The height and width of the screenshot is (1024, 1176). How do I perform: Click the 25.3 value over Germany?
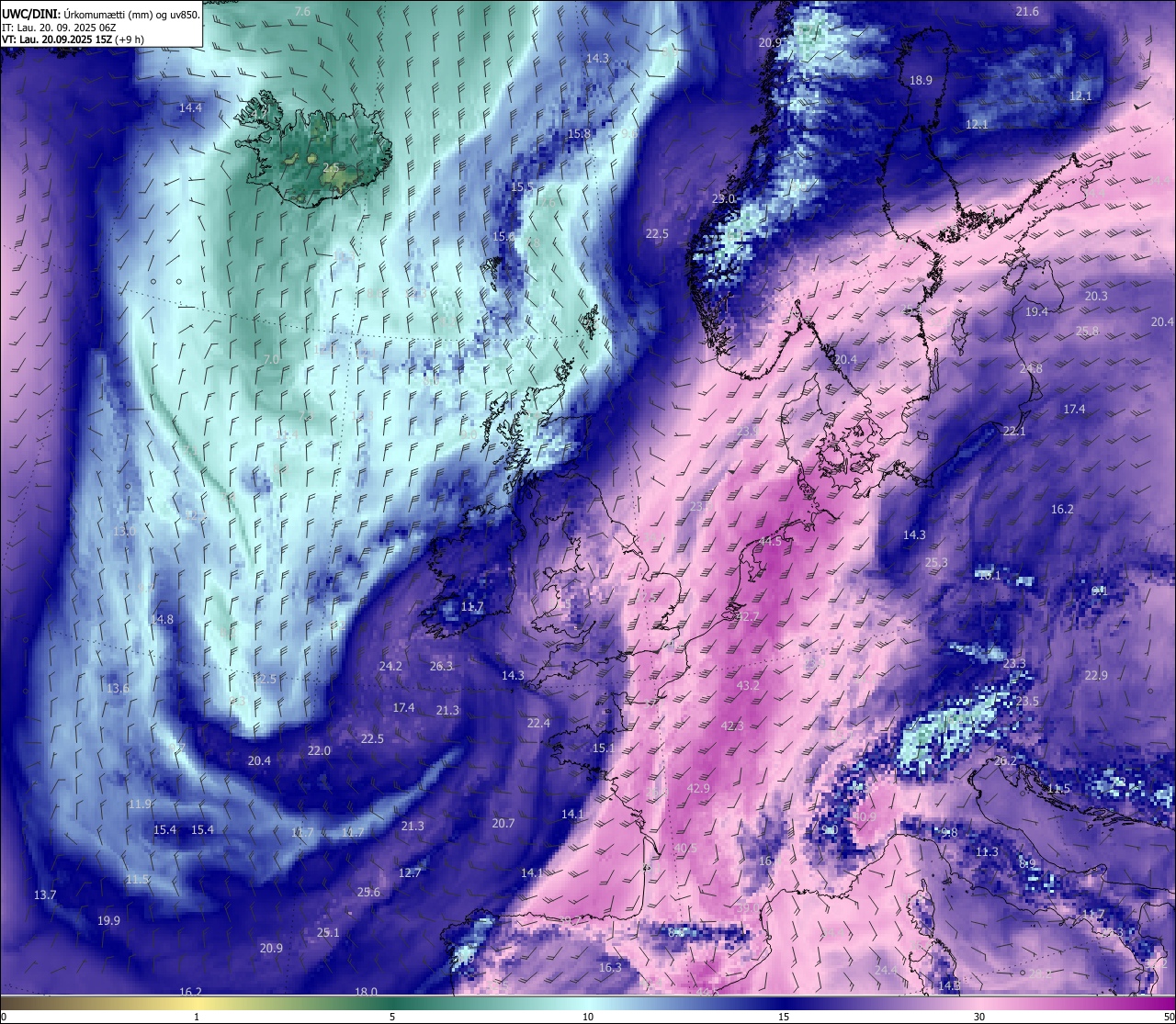(x=936, y=562)
